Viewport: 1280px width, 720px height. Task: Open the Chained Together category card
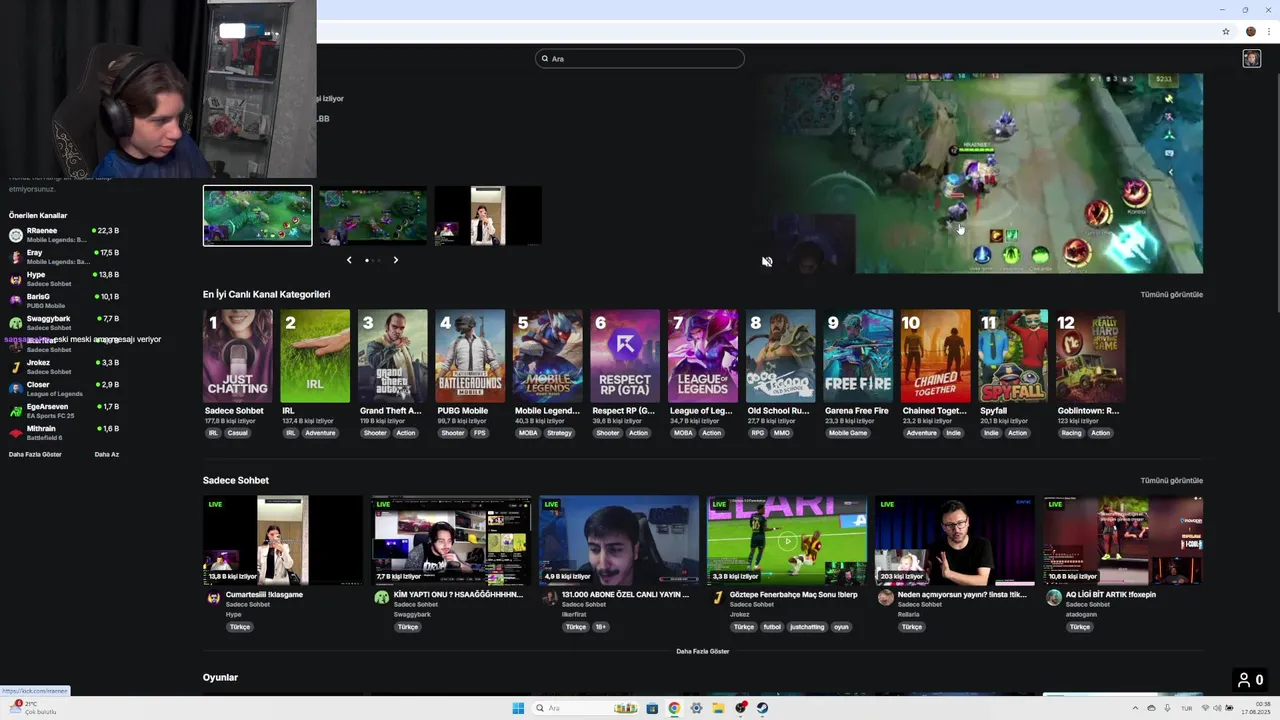click(935, 356)
